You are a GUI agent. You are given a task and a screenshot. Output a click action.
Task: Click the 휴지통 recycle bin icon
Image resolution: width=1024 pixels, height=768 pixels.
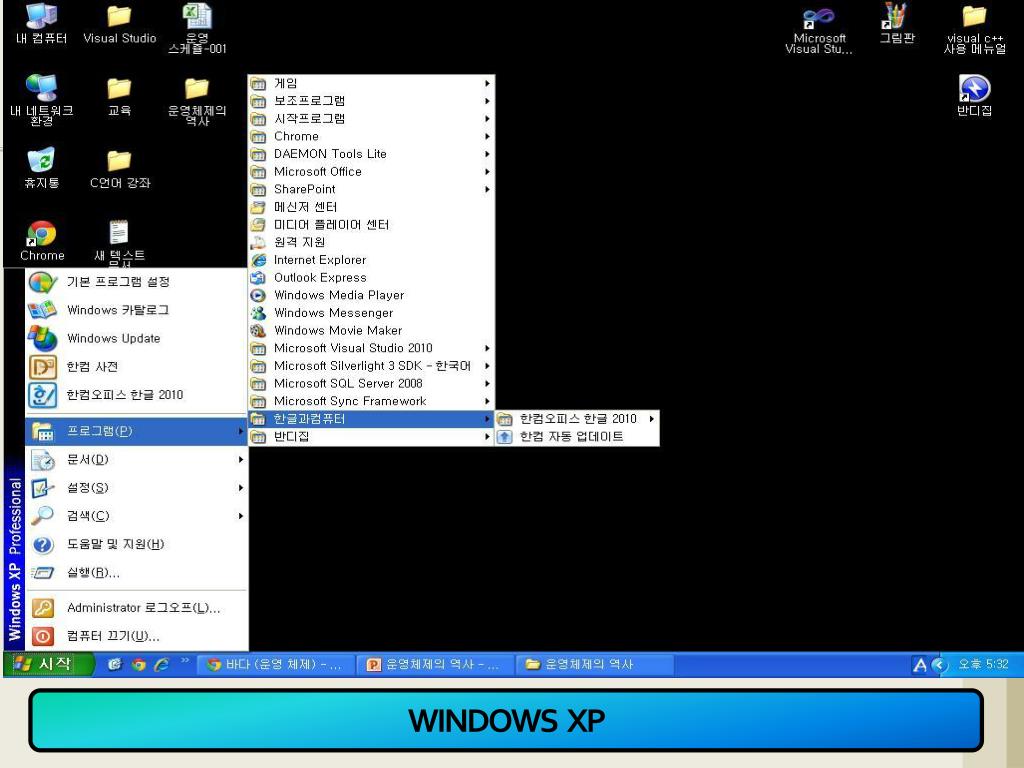(42, 168)
